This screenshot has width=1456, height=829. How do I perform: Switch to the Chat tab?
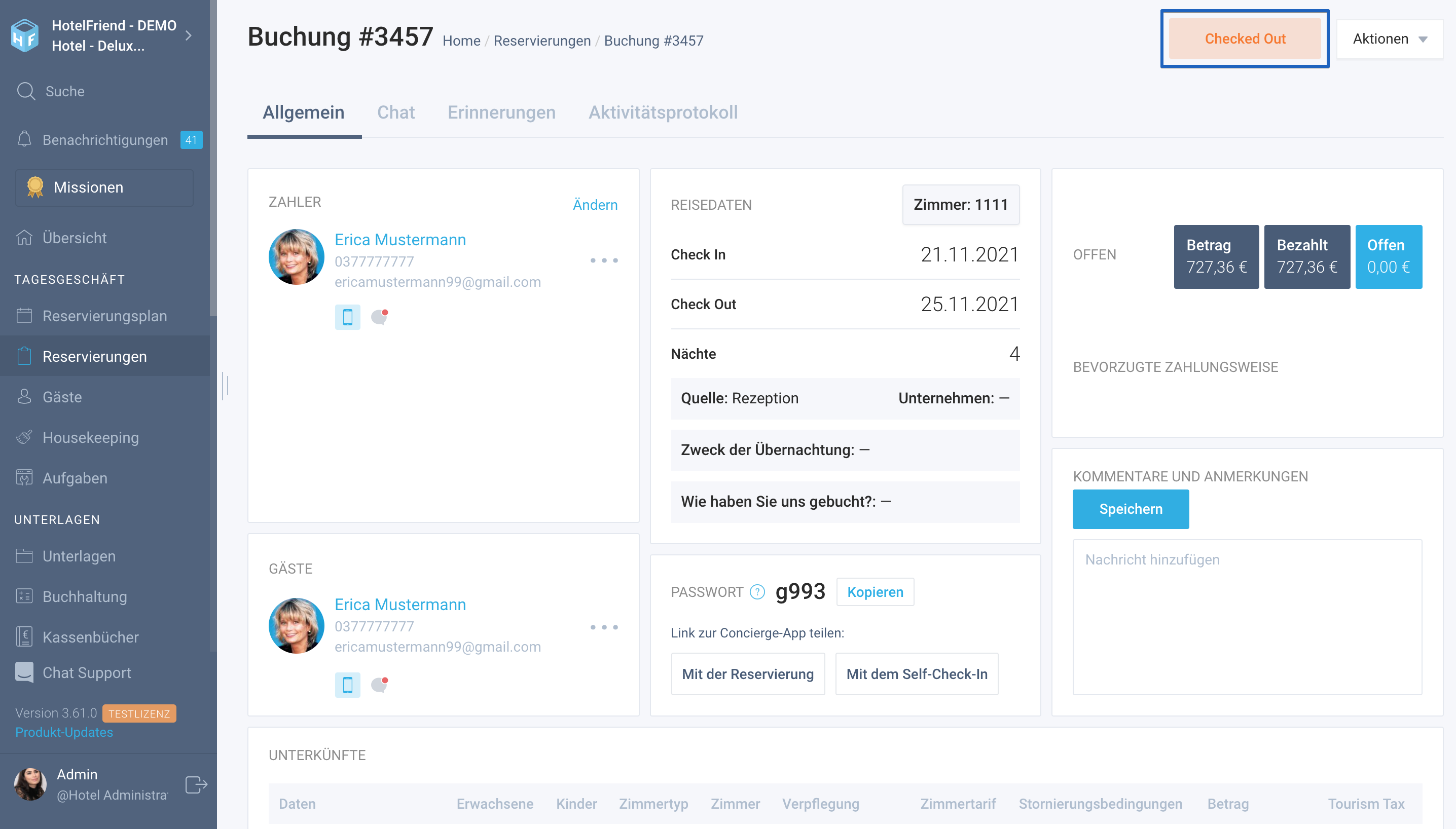point(396,112)
